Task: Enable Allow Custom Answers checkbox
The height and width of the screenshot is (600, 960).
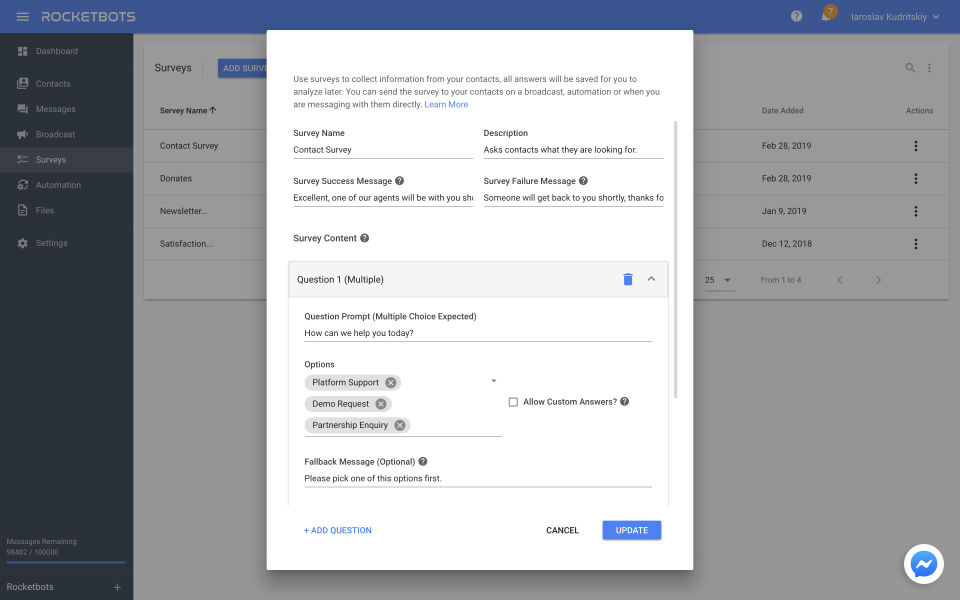Action: click(513, 402)
